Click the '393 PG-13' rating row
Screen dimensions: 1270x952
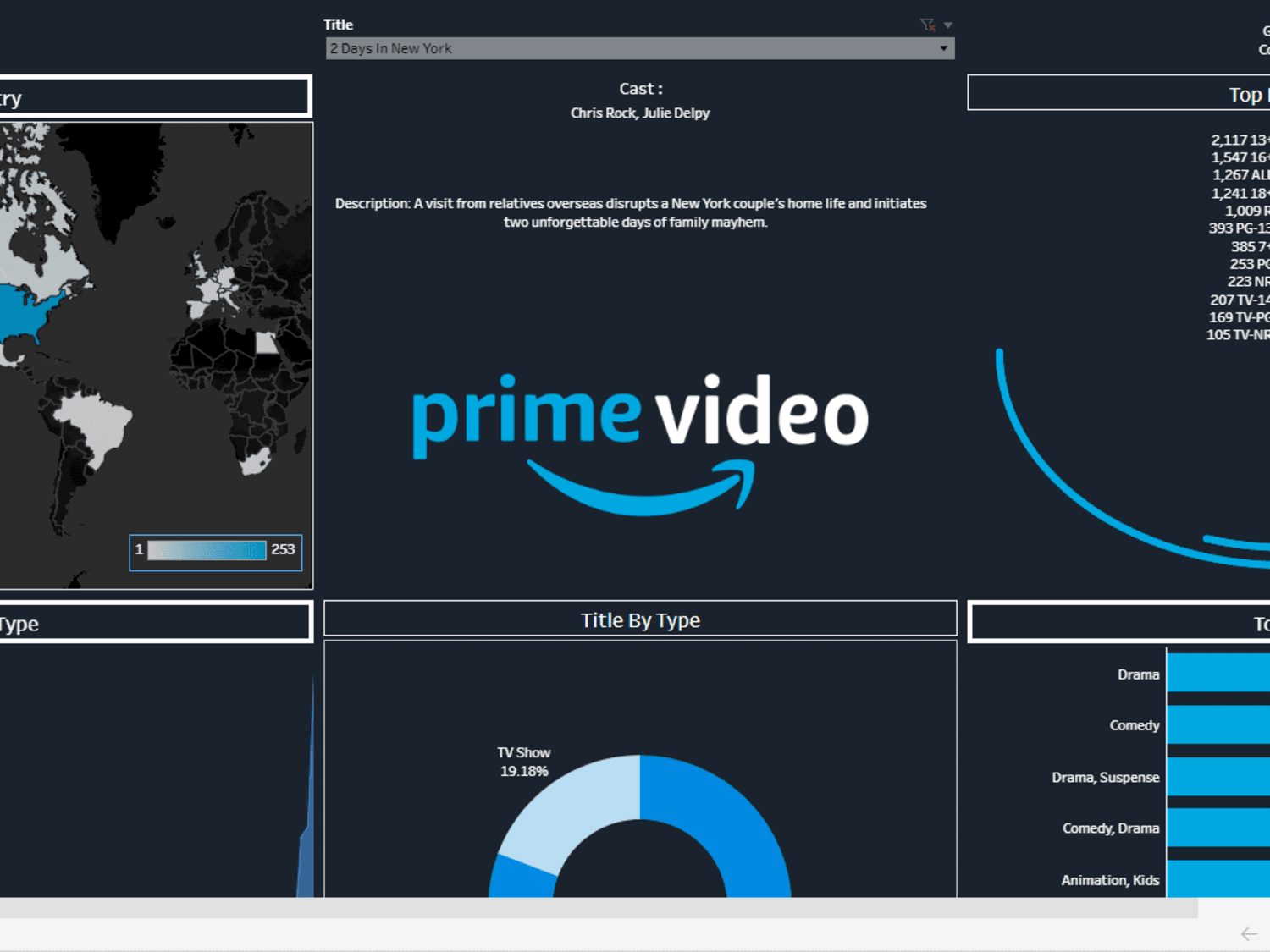[x=1239, y=228]
